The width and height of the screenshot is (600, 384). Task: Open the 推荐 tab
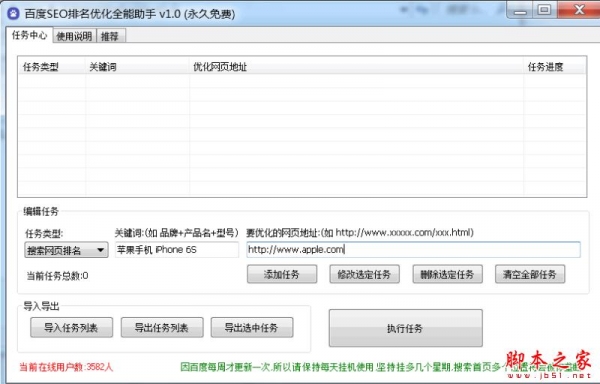tap(110, 36)
